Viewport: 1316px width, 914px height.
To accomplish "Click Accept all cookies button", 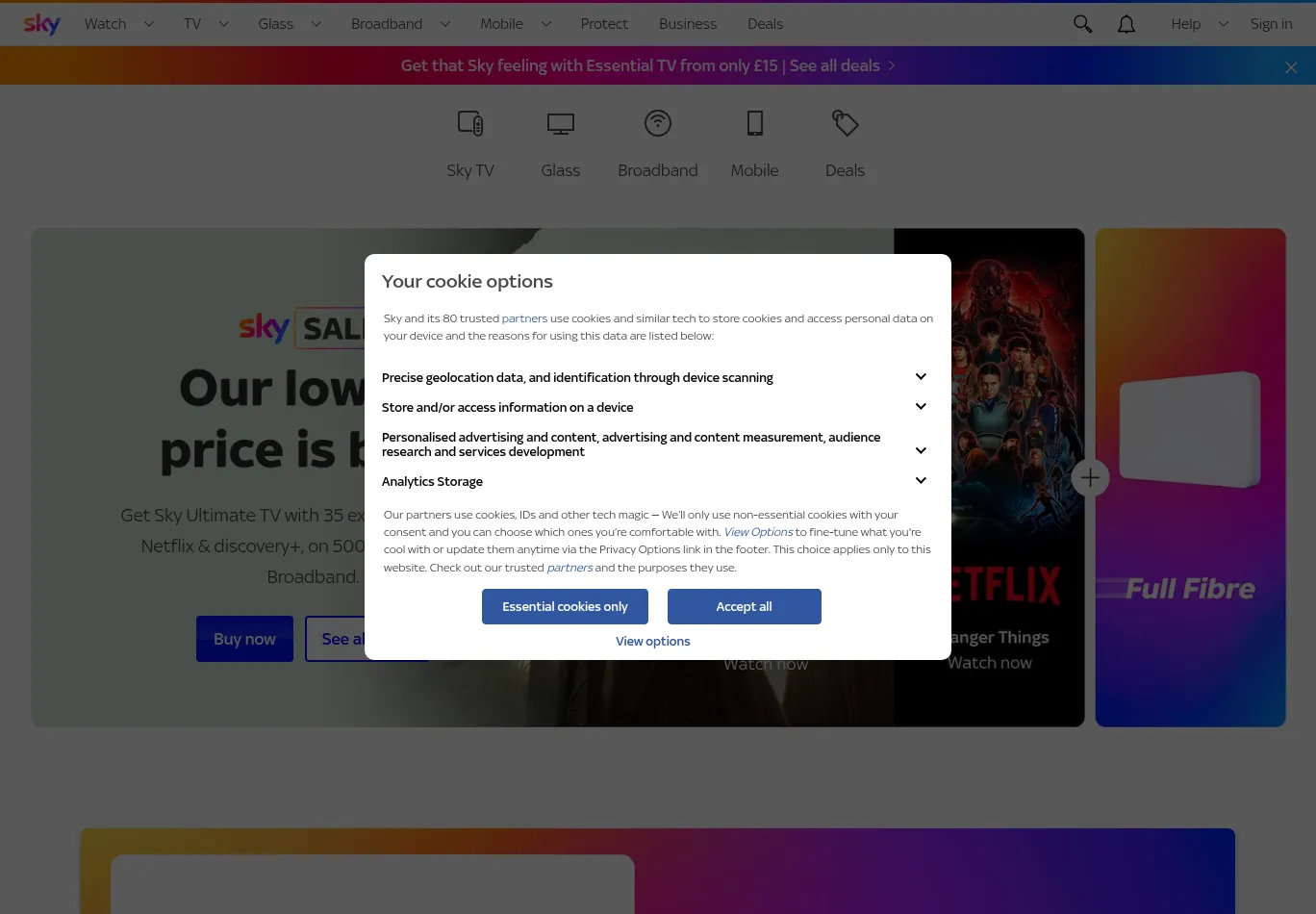I will tap(744, 607).
